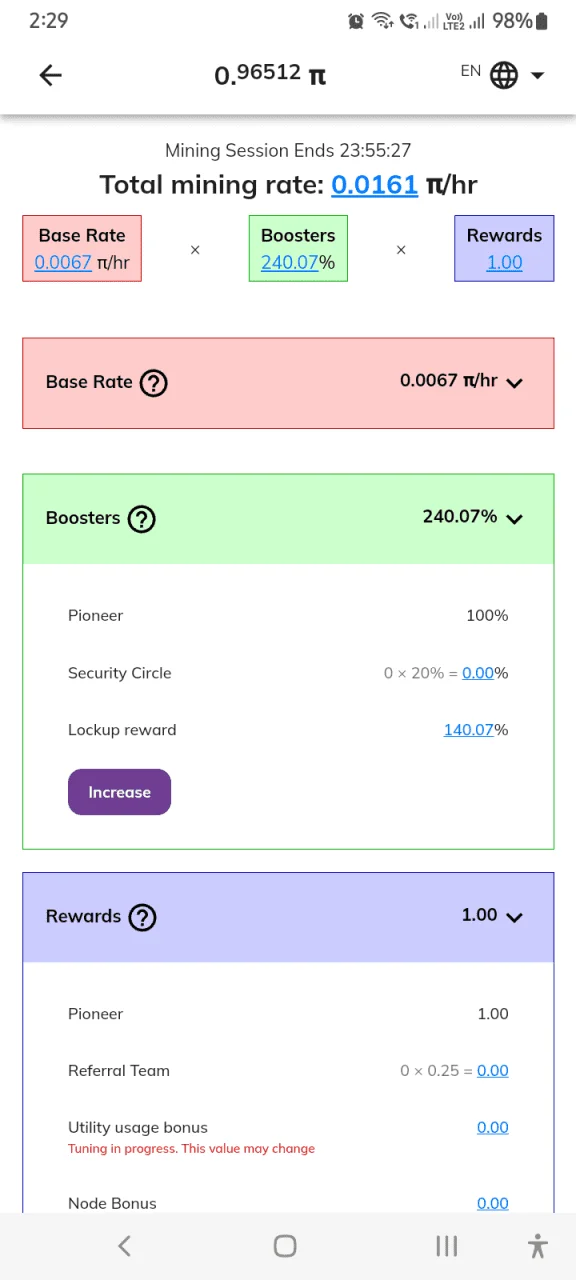
Task: Expand Base Rate section chevron
Action: (515, 382)
